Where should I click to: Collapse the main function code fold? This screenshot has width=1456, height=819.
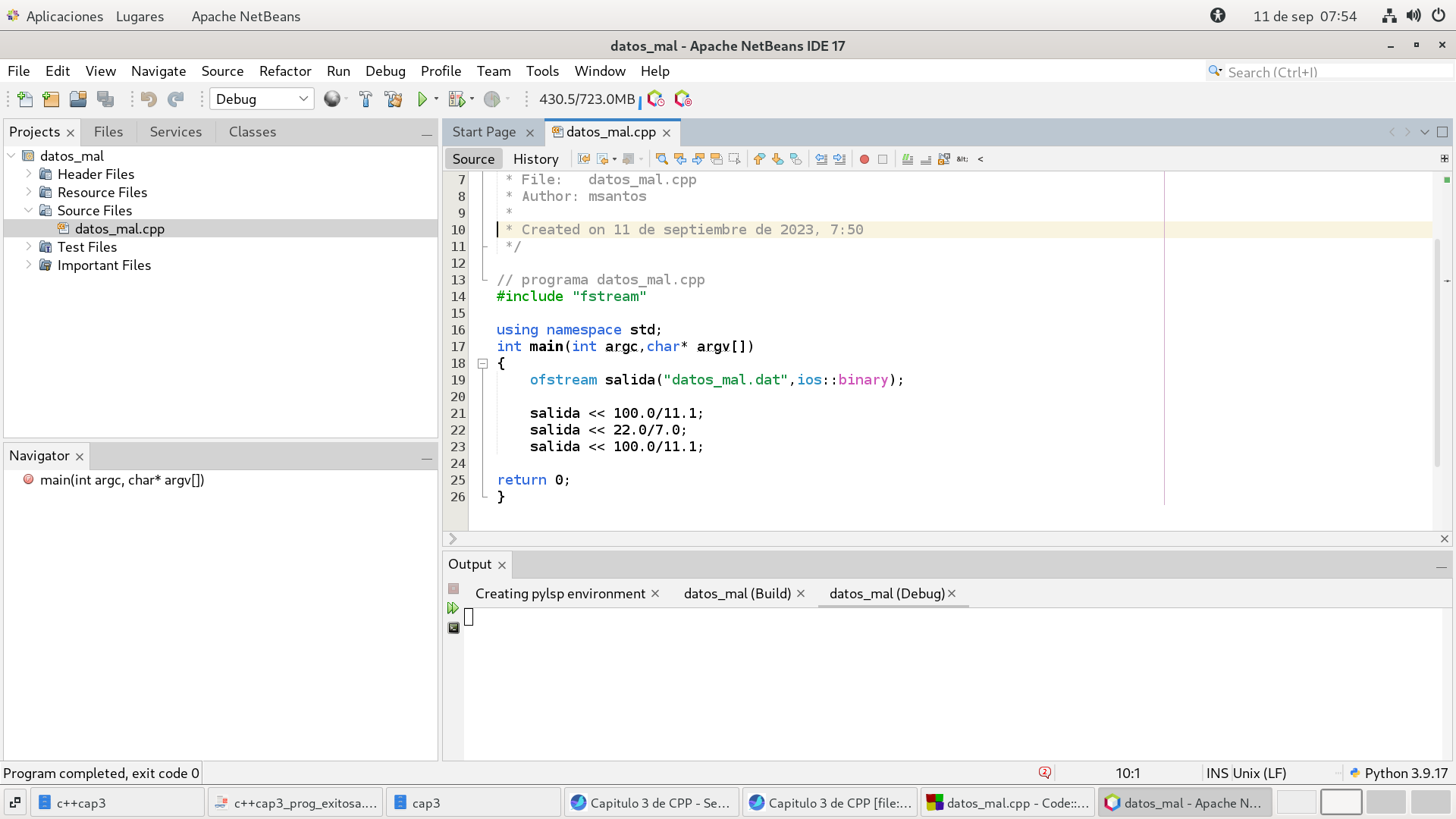[x=482, y=364]
